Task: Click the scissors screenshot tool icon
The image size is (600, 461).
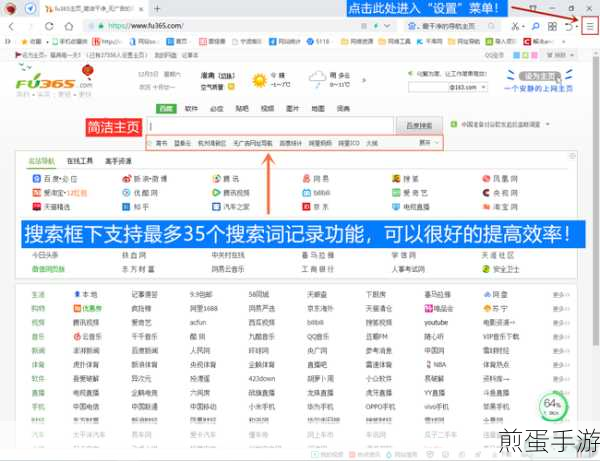Action: 515,26
